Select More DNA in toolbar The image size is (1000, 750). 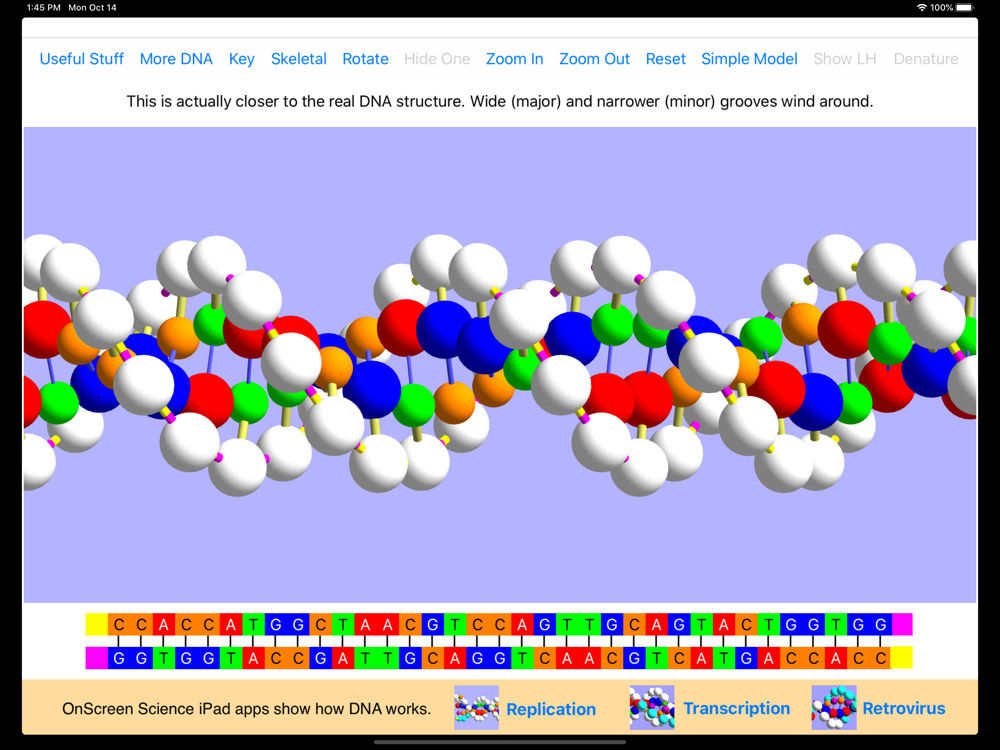tap(176, 59)
